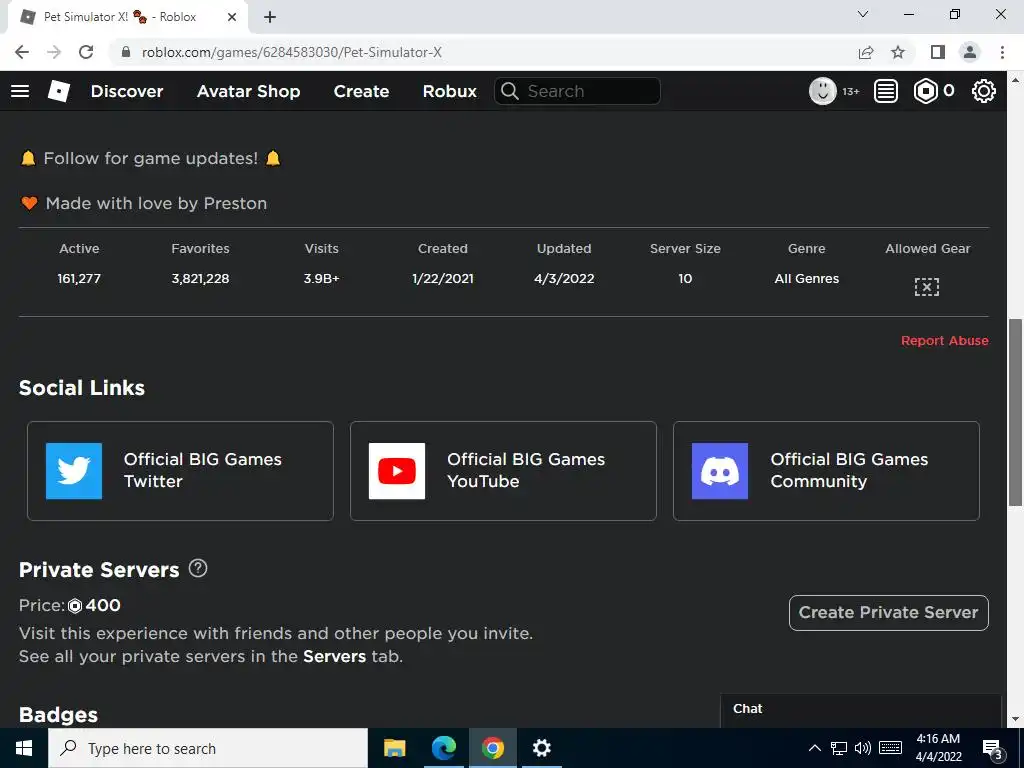The width and height of the screenshot is (1024, 768).
Task: Open the Chrome profile avatar icon
Action: 970,52
